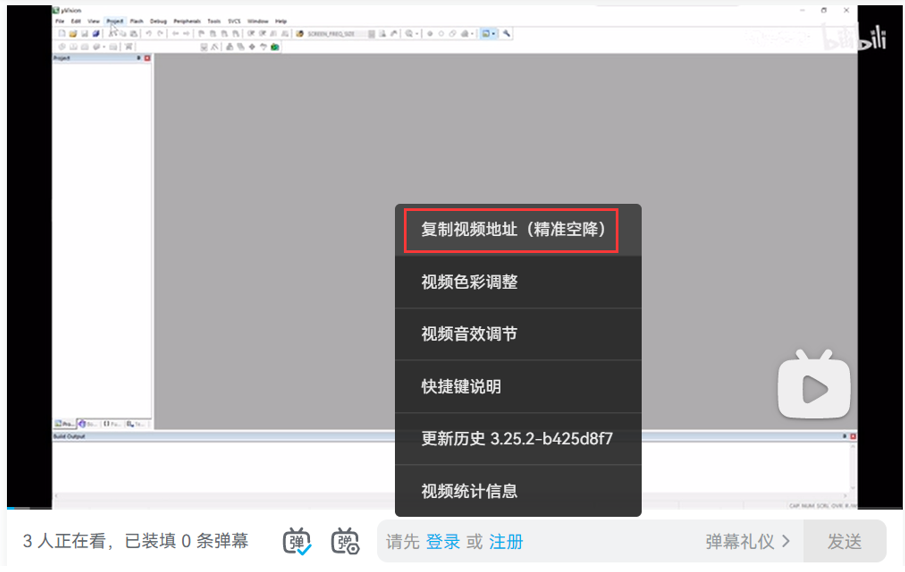
Task: Choose 视频音效调节 in the context menu
Action: pos(470,334)
